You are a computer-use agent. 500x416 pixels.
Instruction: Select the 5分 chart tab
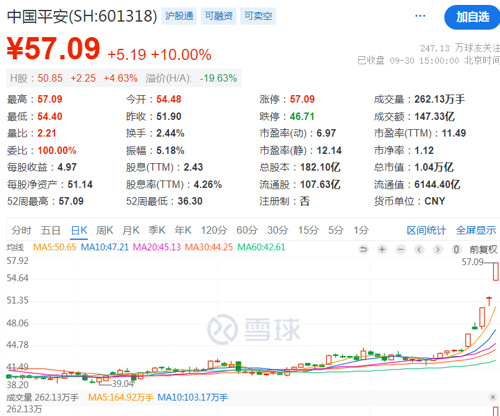(336, 230)
